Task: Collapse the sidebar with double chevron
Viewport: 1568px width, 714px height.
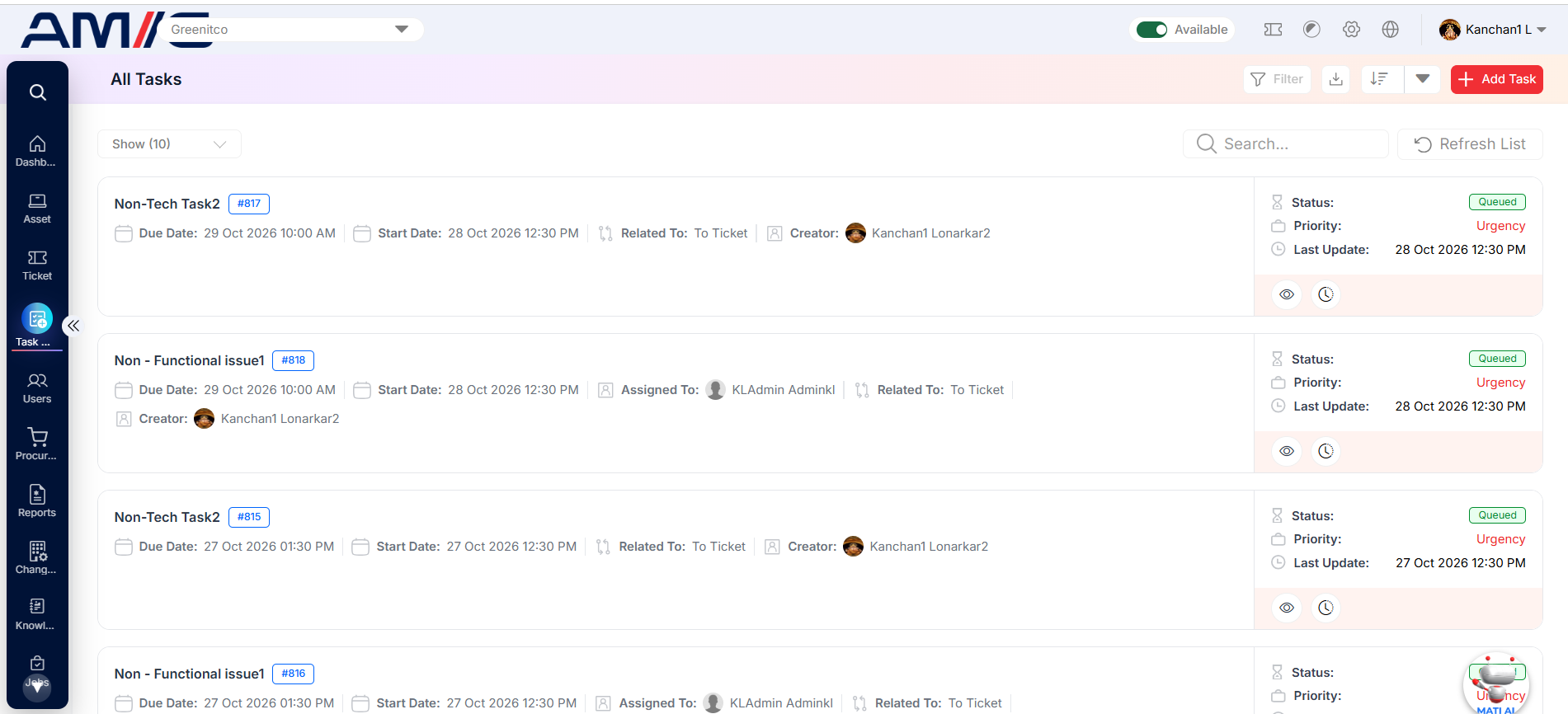Action: [73, 326]
